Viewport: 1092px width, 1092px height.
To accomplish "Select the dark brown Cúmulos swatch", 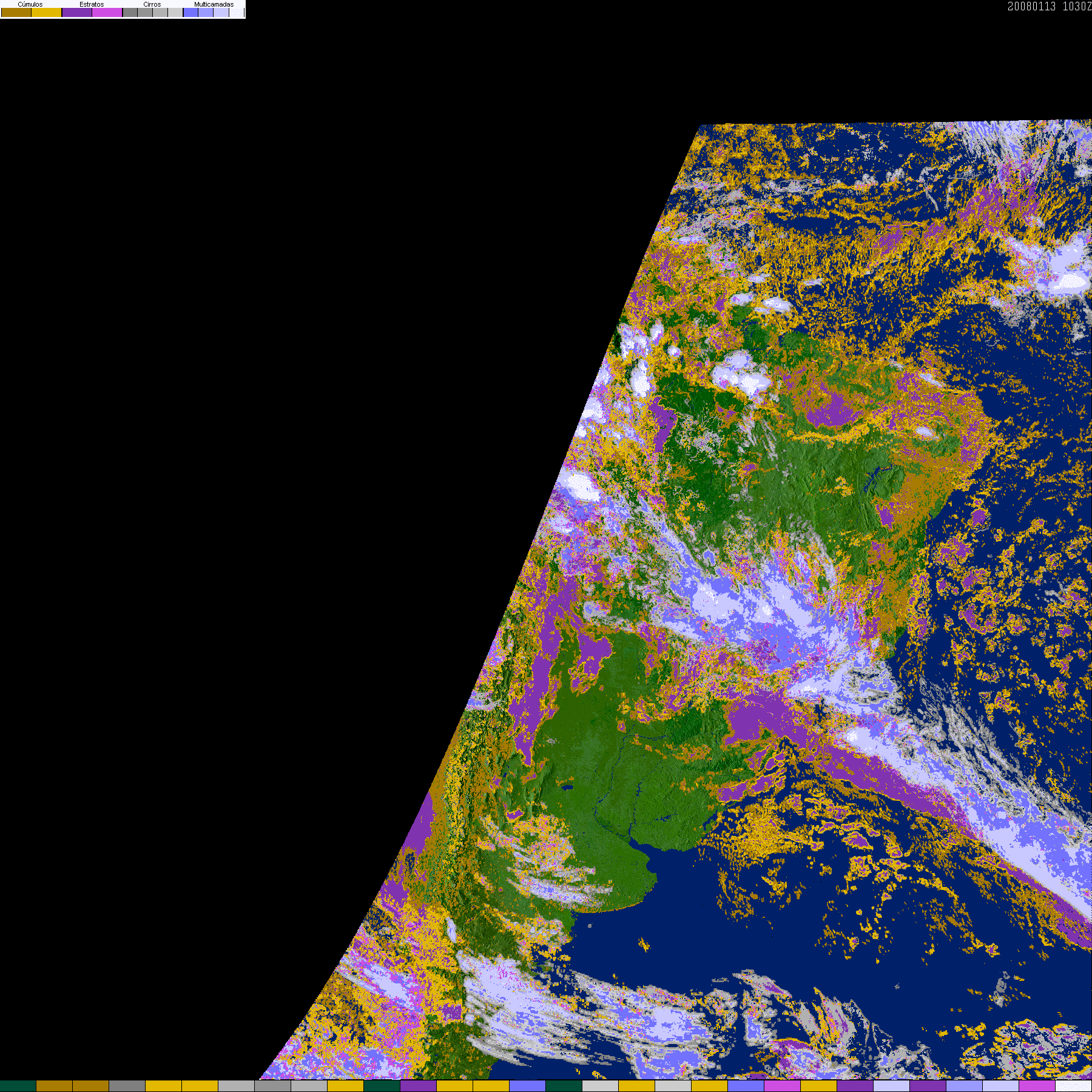I will click(16, 12).
